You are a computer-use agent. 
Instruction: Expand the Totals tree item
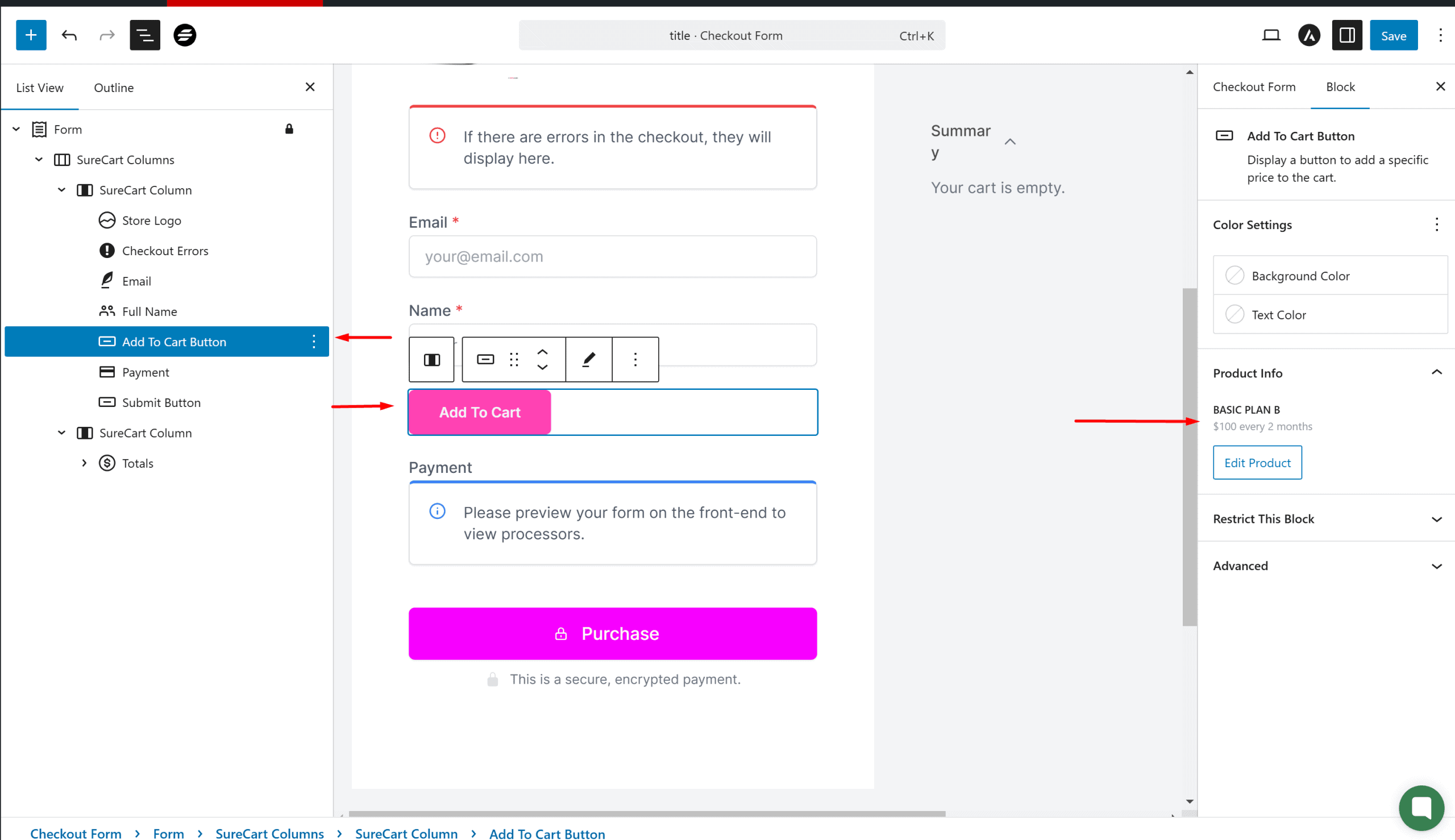click(84, 463)
